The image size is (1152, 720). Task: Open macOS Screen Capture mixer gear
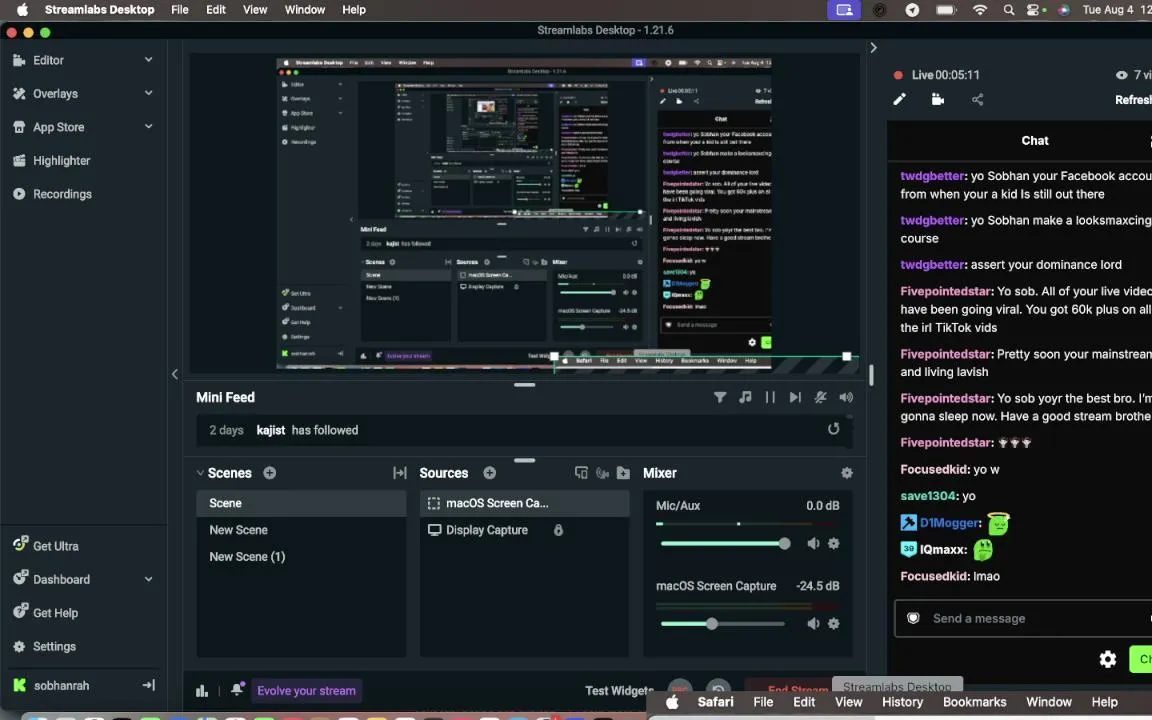[833, 624]
